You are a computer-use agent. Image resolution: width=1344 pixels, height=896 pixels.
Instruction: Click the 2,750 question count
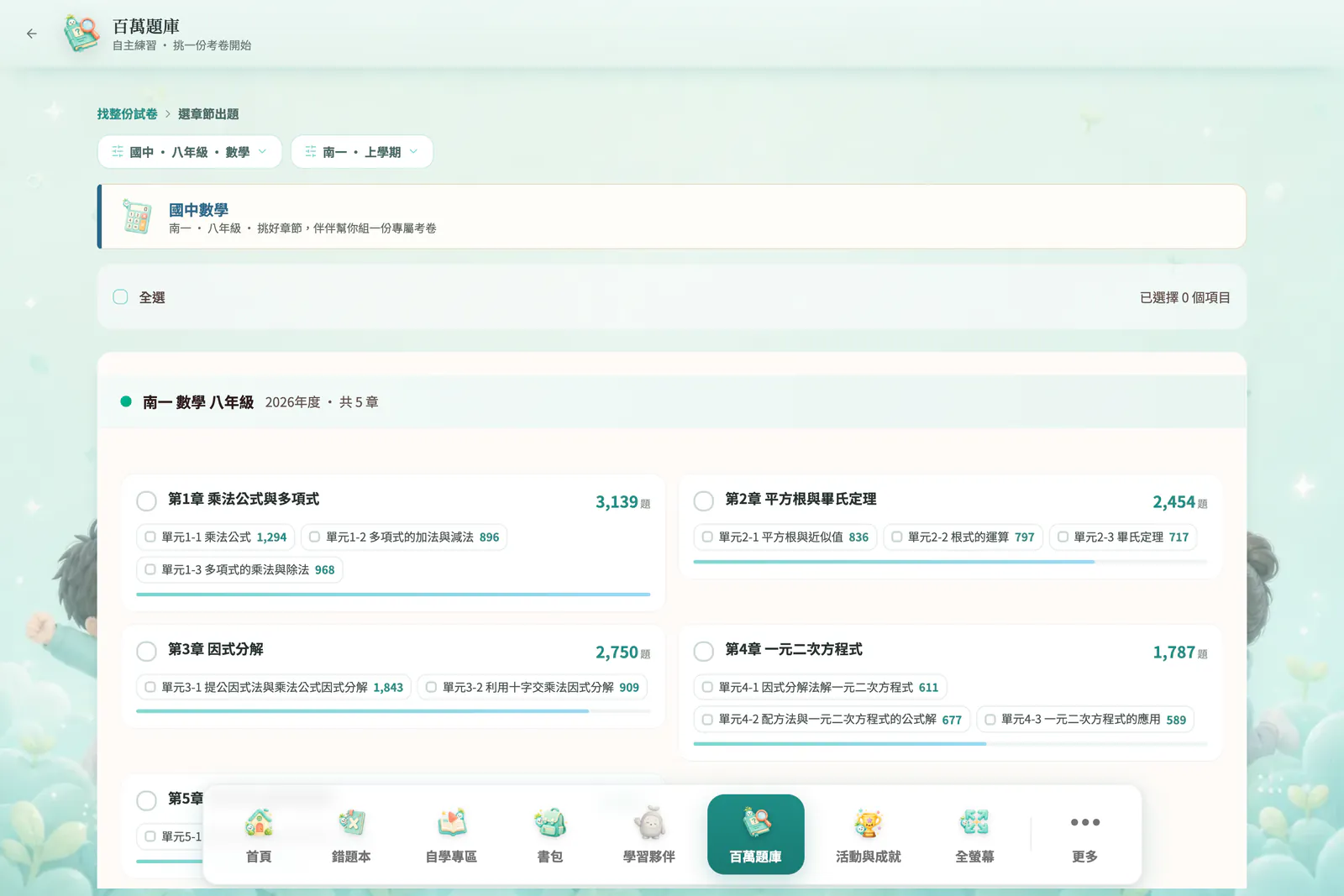(x=617, y=652)
